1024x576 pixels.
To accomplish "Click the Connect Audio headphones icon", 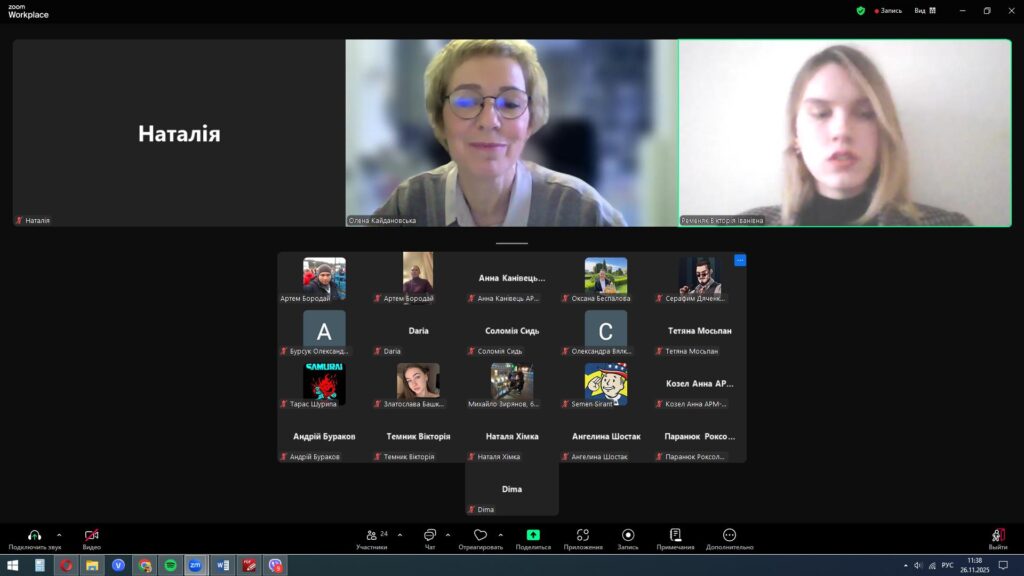I will pyautogui.click(x=34, y=535).
